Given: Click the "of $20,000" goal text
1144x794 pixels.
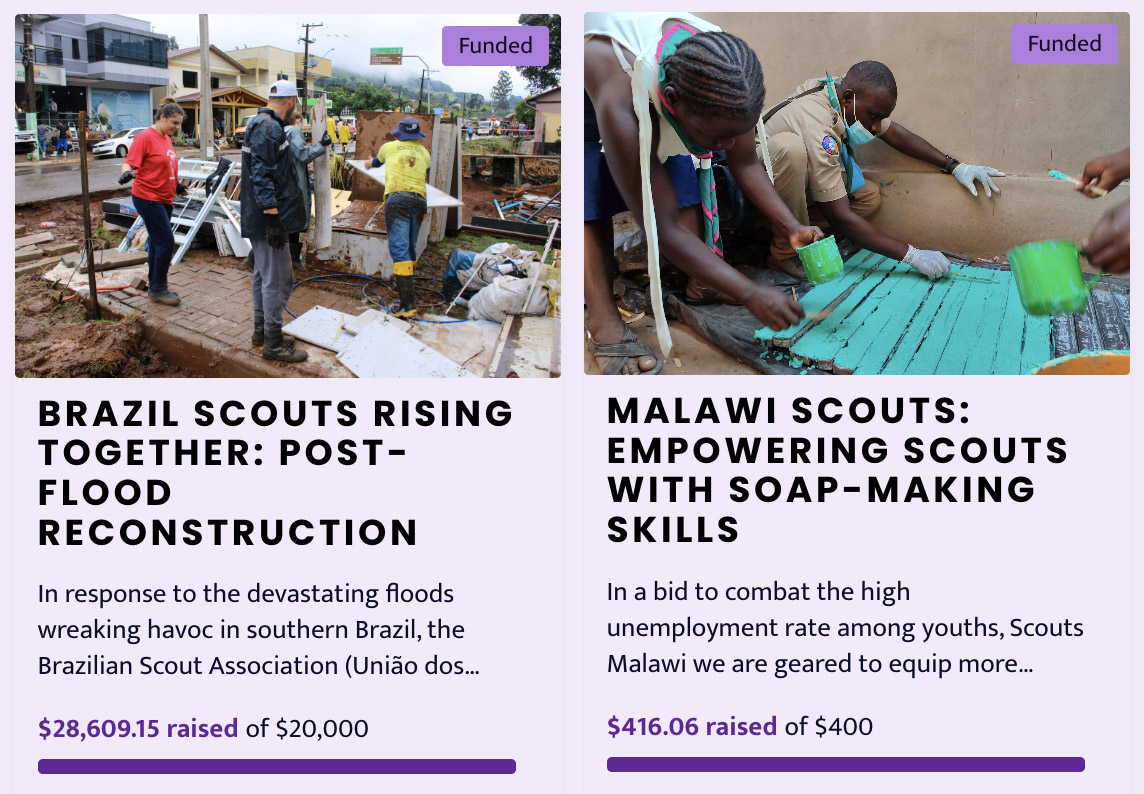Looking at the screenshot, I should [x=307, y=728].
